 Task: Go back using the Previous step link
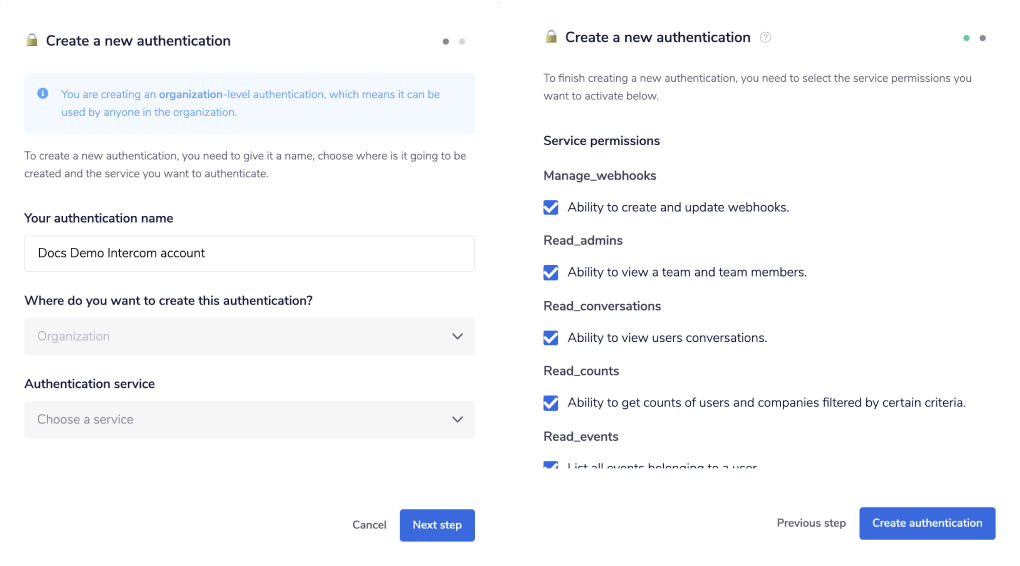click(811, 523)
